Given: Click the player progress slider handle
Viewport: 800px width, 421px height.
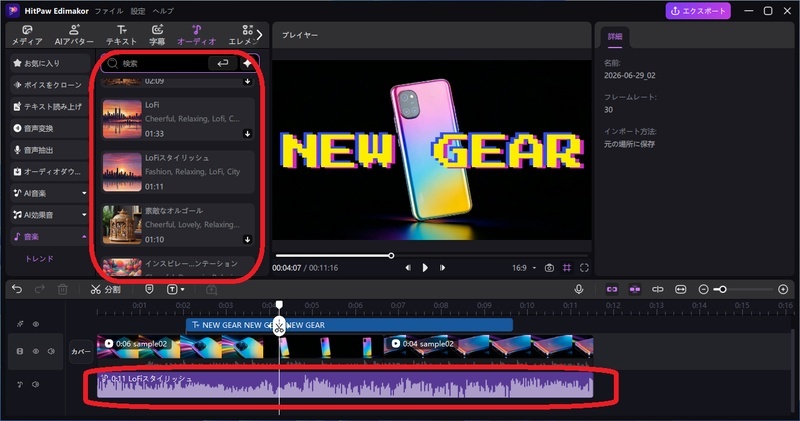Looking at the screenshot, I should pyautogui.click(x=391, y=255).
